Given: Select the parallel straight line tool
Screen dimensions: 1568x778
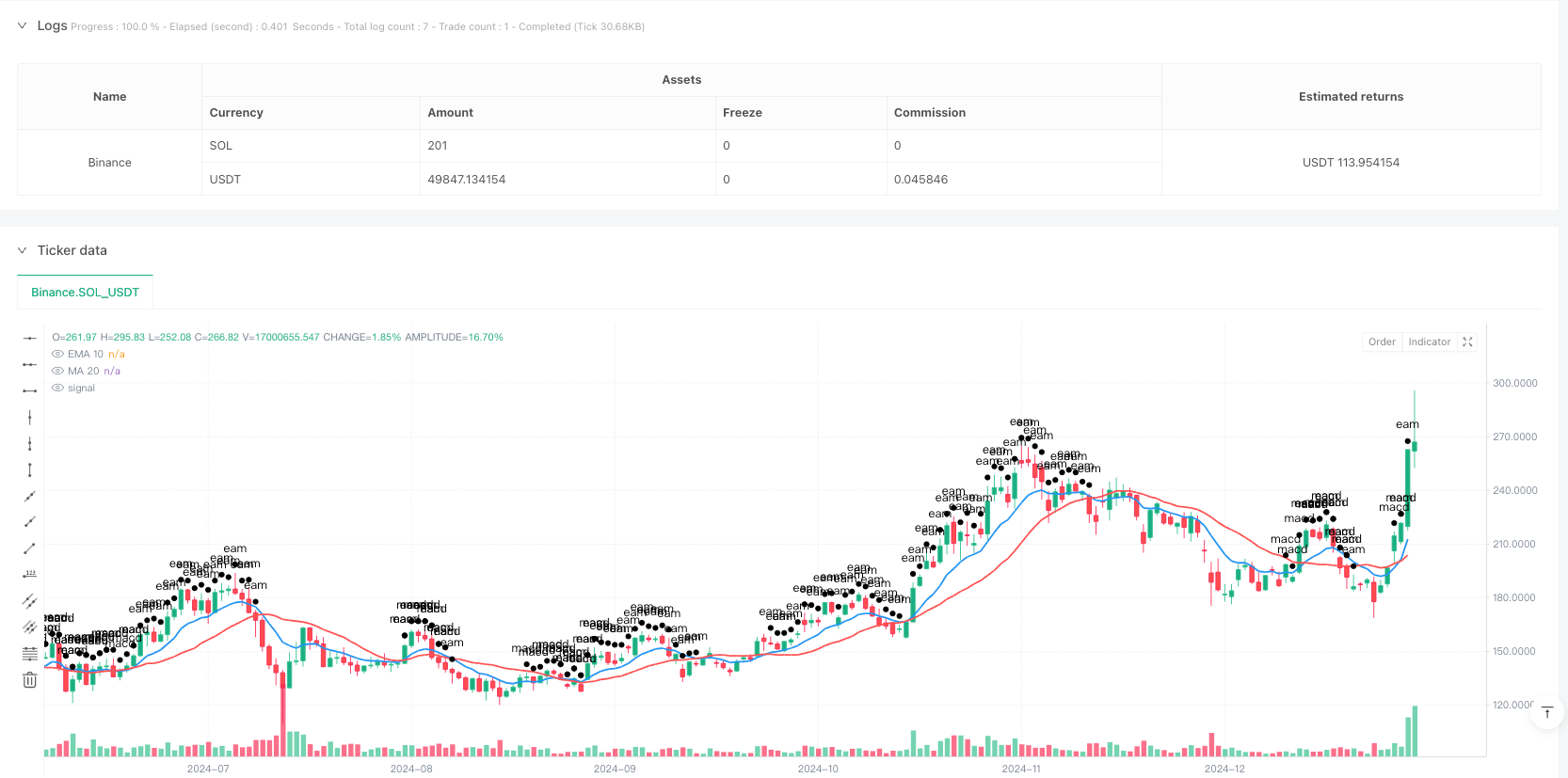Looking at the screenshot, I should (30, 601).
